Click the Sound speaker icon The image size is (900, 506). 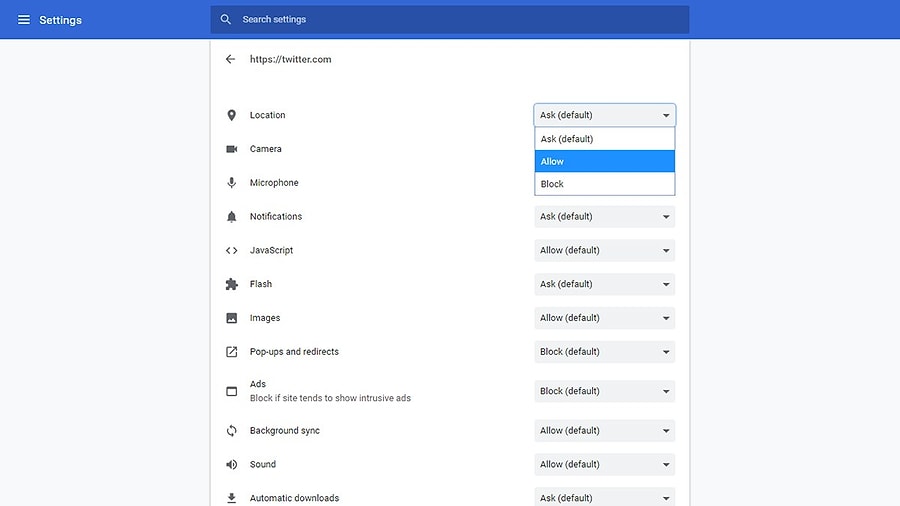231,464
